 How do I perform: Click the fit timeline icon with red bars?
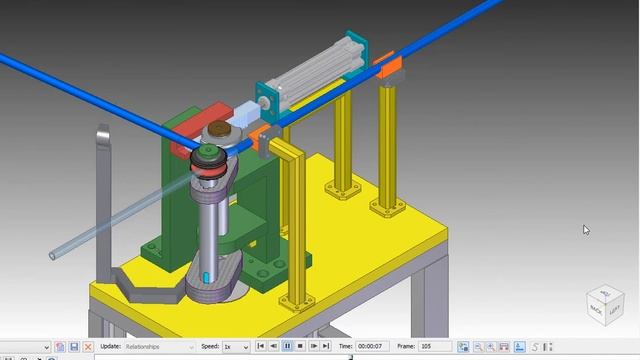504,347
